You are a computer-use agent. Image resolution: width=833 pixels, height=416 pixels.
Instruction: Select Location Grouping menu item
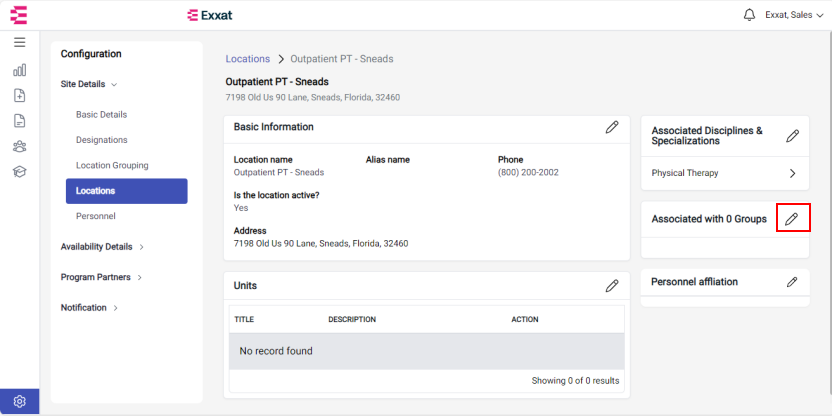tap(112, 165)
